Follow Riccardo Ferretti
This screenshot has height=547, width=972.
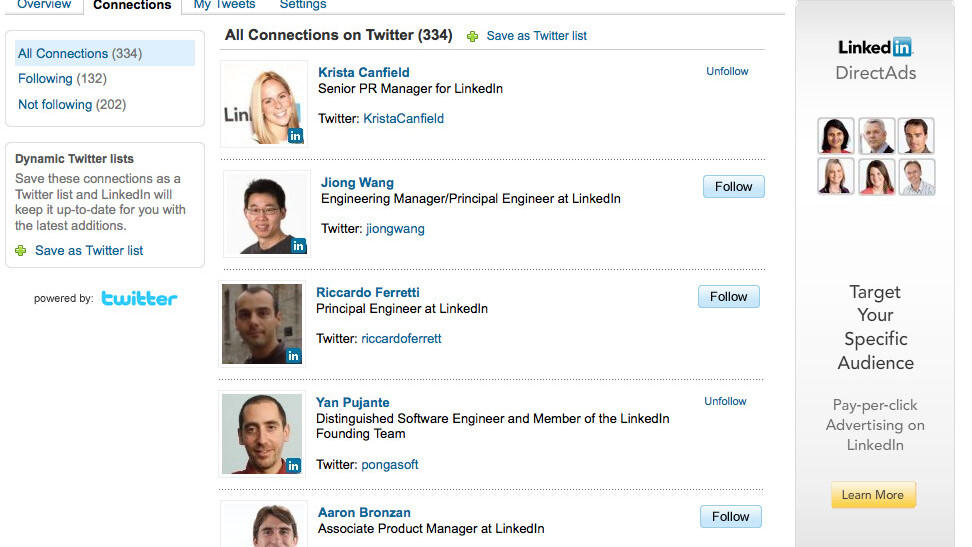pyautogui.click(x=728, y=297)
